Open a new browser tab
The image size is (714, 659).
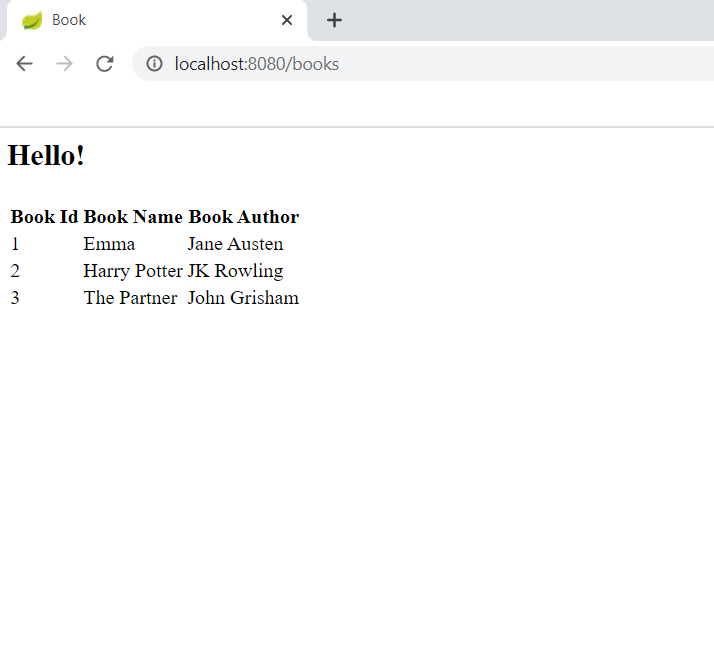[335, 20]
